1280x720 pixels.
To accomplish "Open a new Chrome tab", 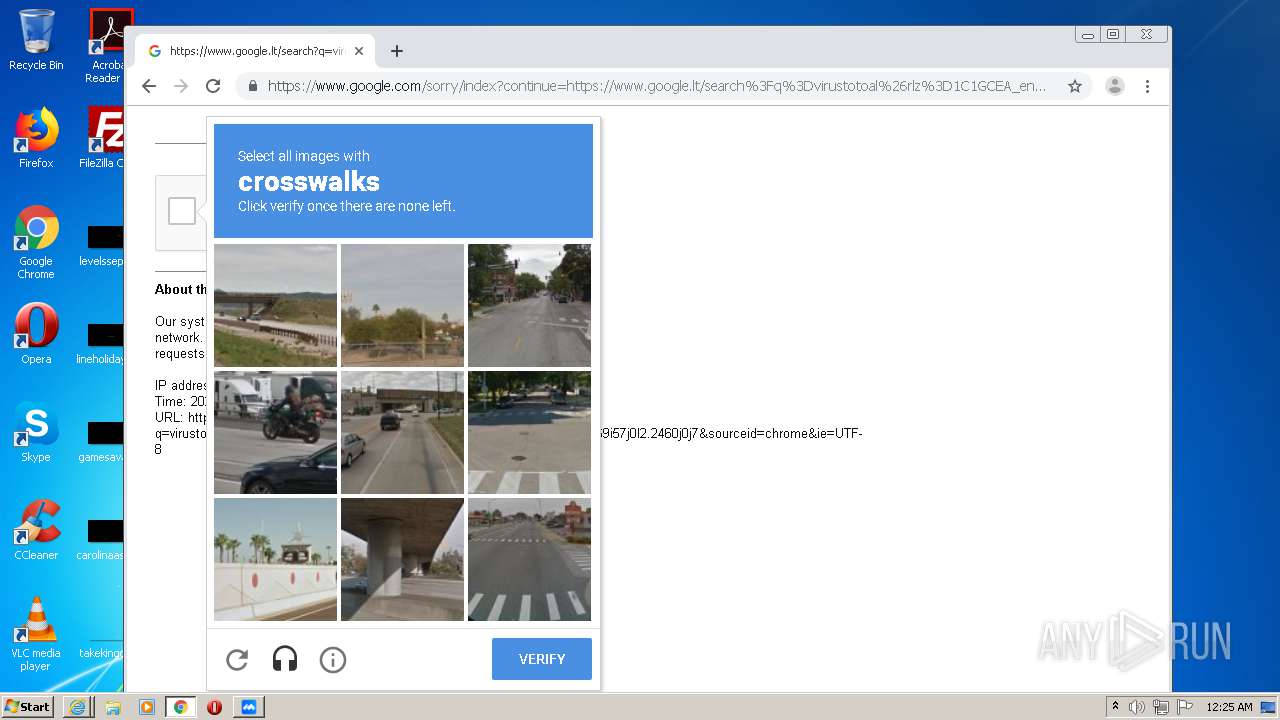I will pyautogui.click(x=397, y=51).
